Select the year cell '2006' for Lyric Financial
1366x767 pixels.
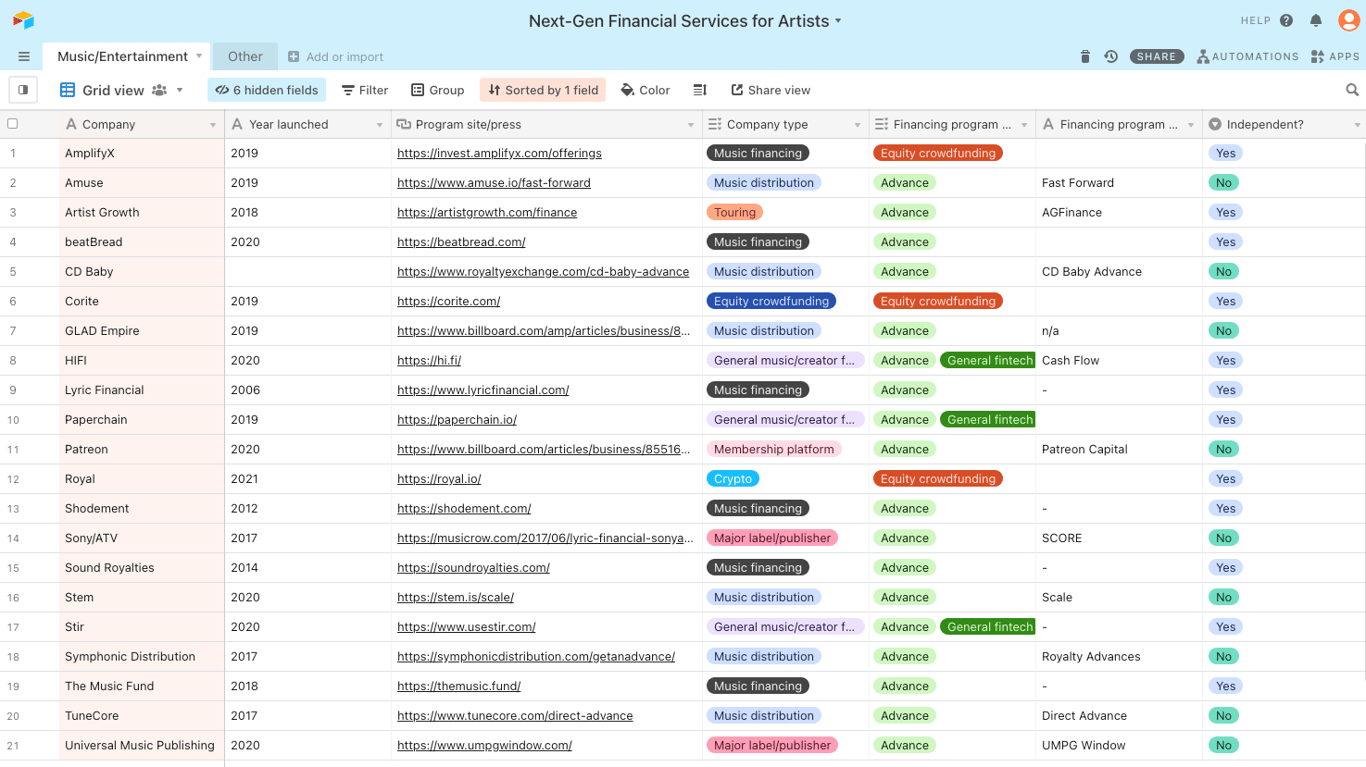point(308,390)
